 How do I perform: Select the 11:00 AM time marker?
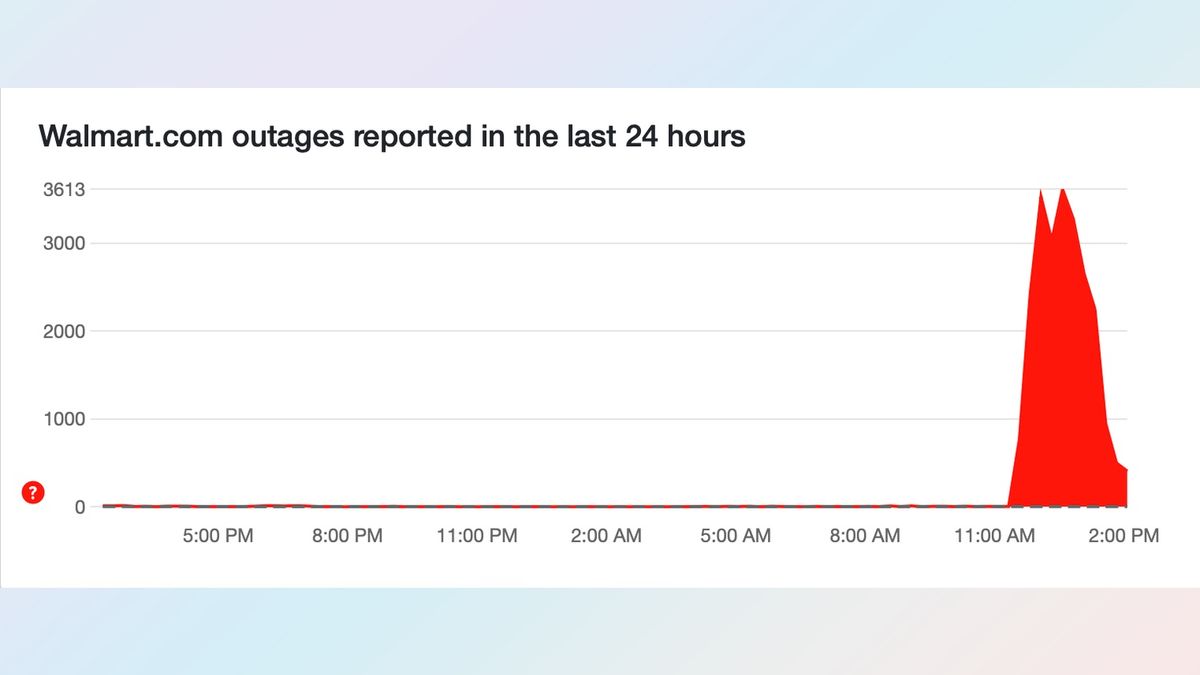pyautogui.click(x=994, y=536)
